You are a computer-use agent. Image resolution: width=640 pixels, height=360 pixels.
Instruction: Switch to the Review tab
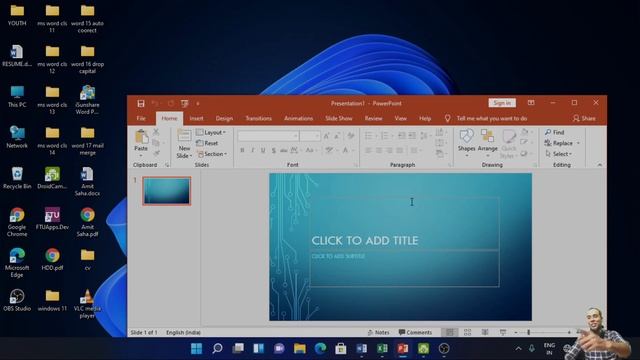(373, 118)
